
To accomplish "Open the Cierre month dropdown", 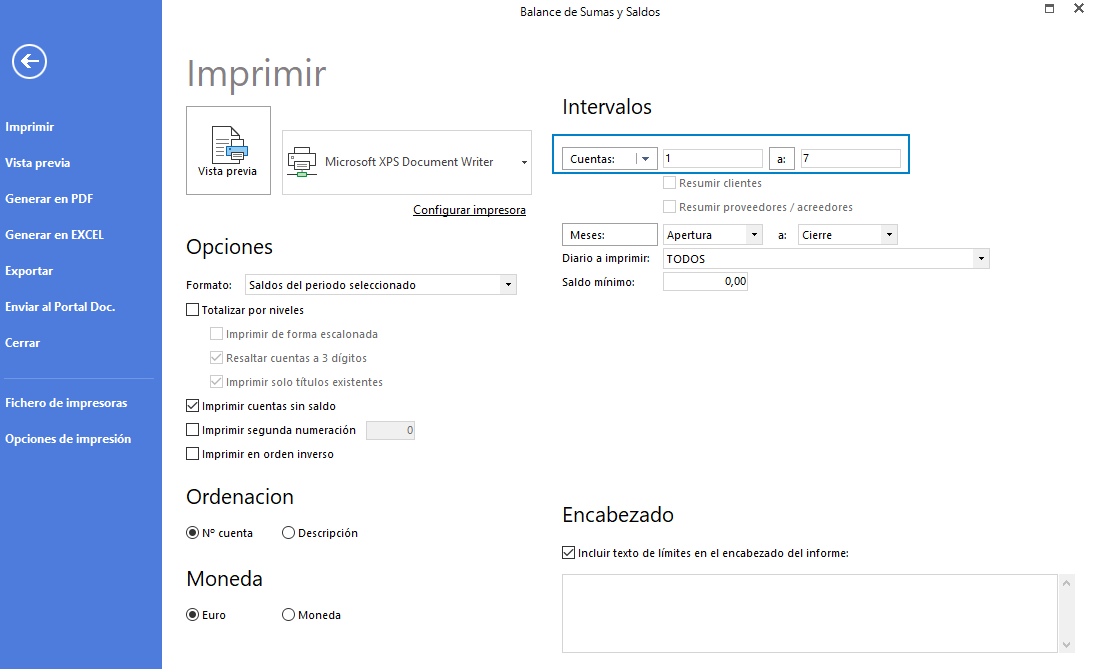I will click(889, 235).
